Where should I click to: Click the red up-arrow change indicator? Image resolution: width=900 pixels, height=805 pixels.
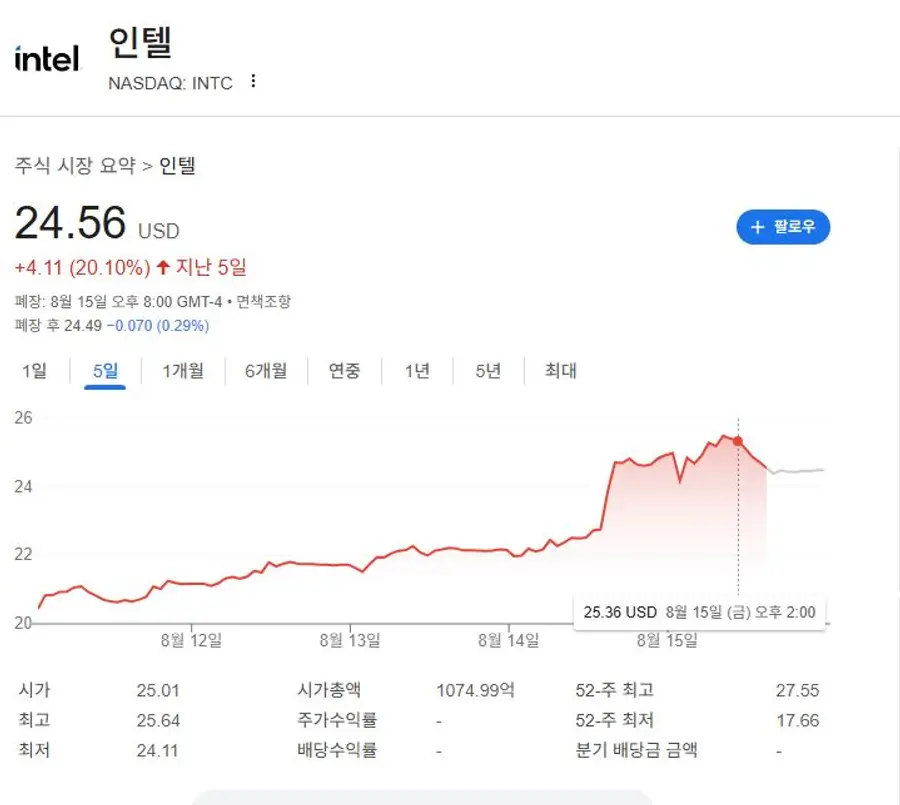click(x=163, y=267)
